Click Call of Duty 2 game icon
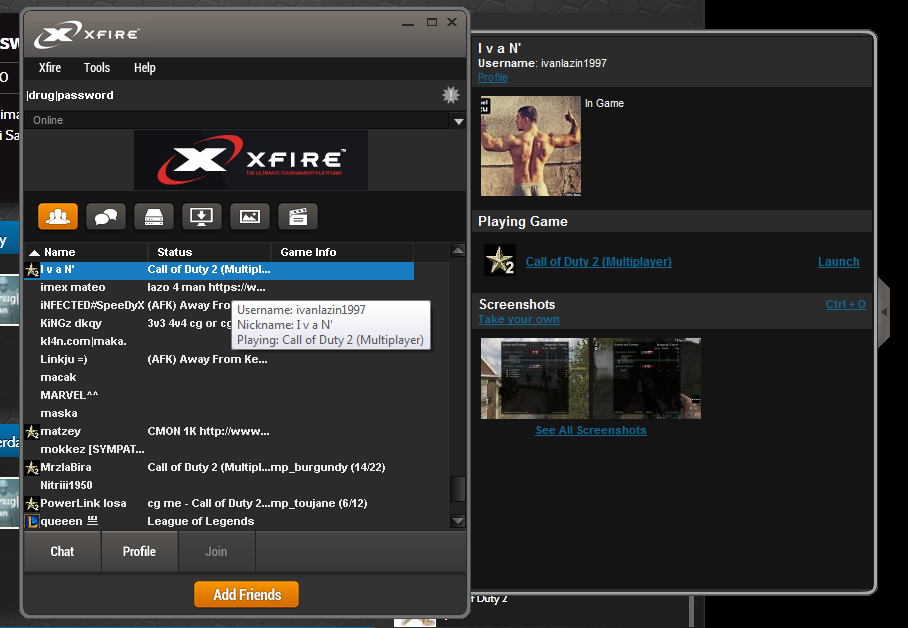908x628 pixels. tap(499, 261)
